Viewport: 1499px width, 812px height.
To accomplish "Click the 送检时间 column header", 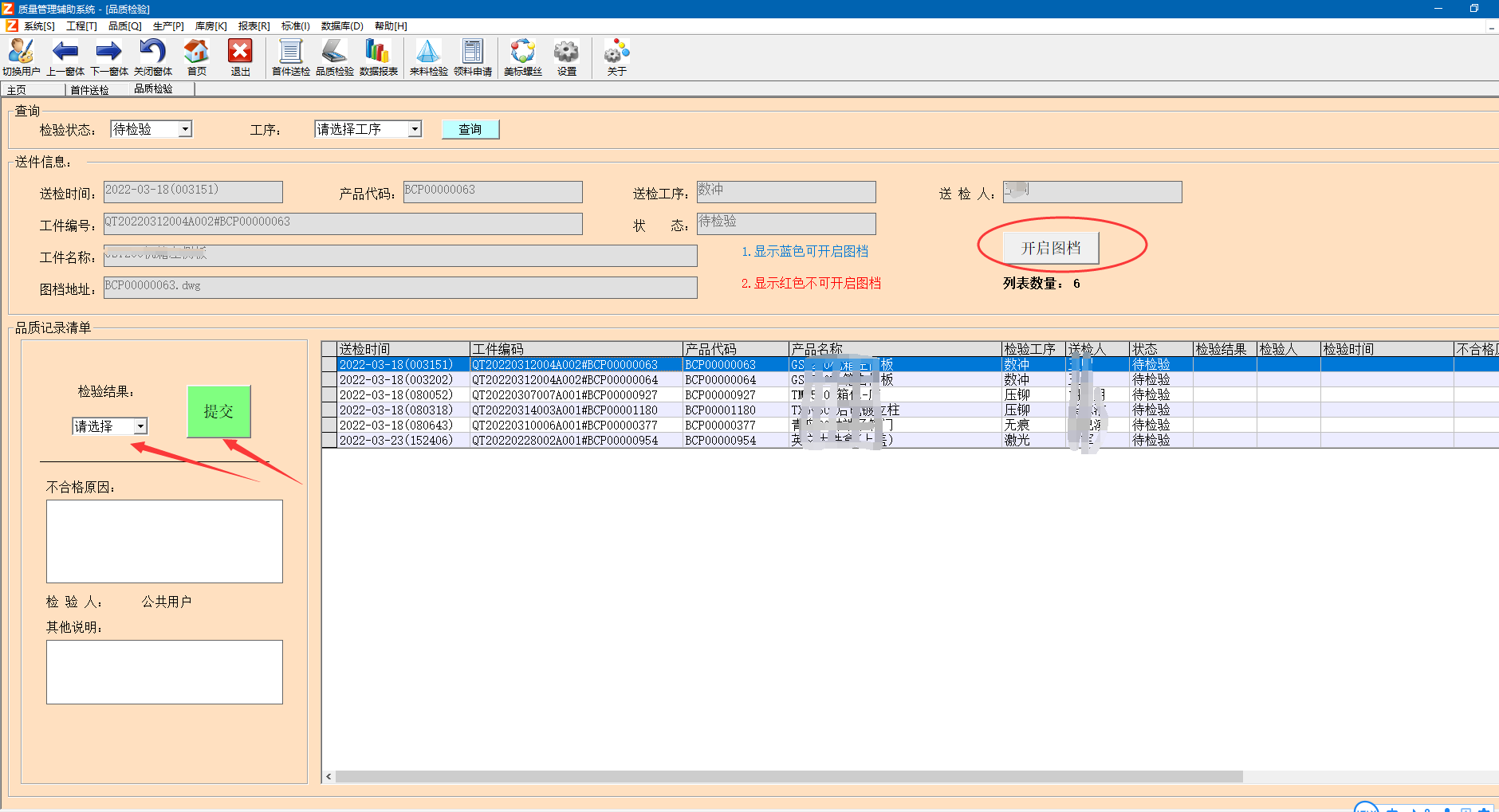I will tap(403, 349).
